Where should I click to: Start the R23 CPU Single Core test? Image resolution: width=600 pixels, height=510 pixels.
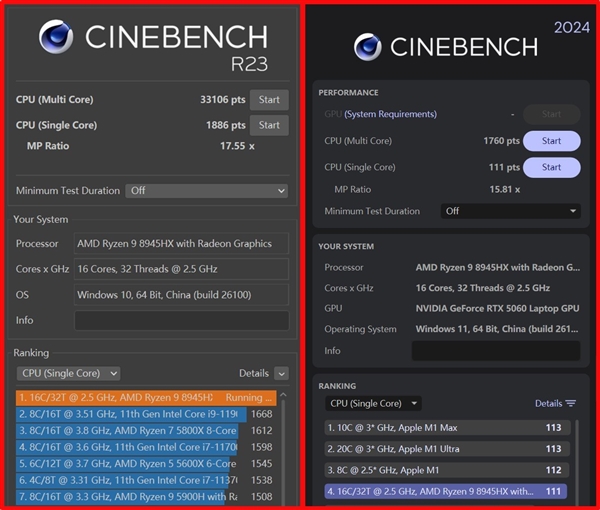[x=269, y=126]
